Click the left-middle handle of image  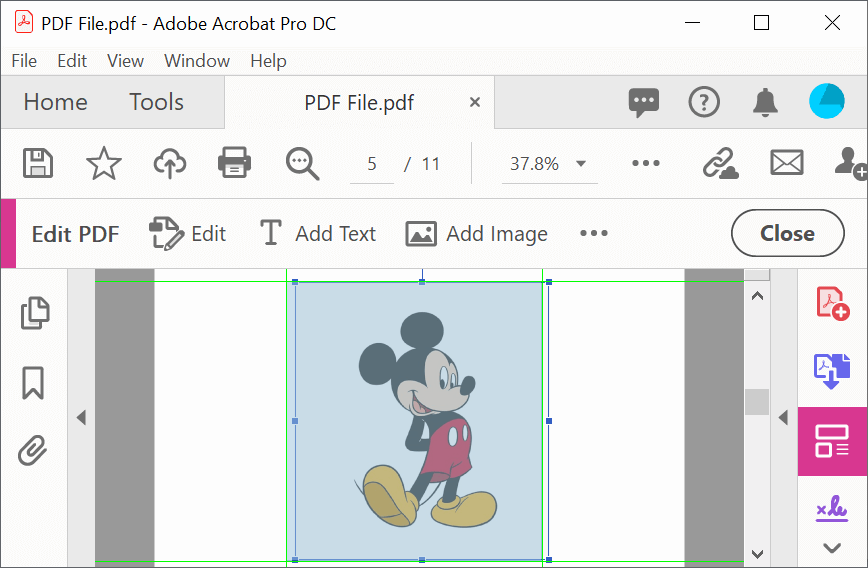(295, 421)
